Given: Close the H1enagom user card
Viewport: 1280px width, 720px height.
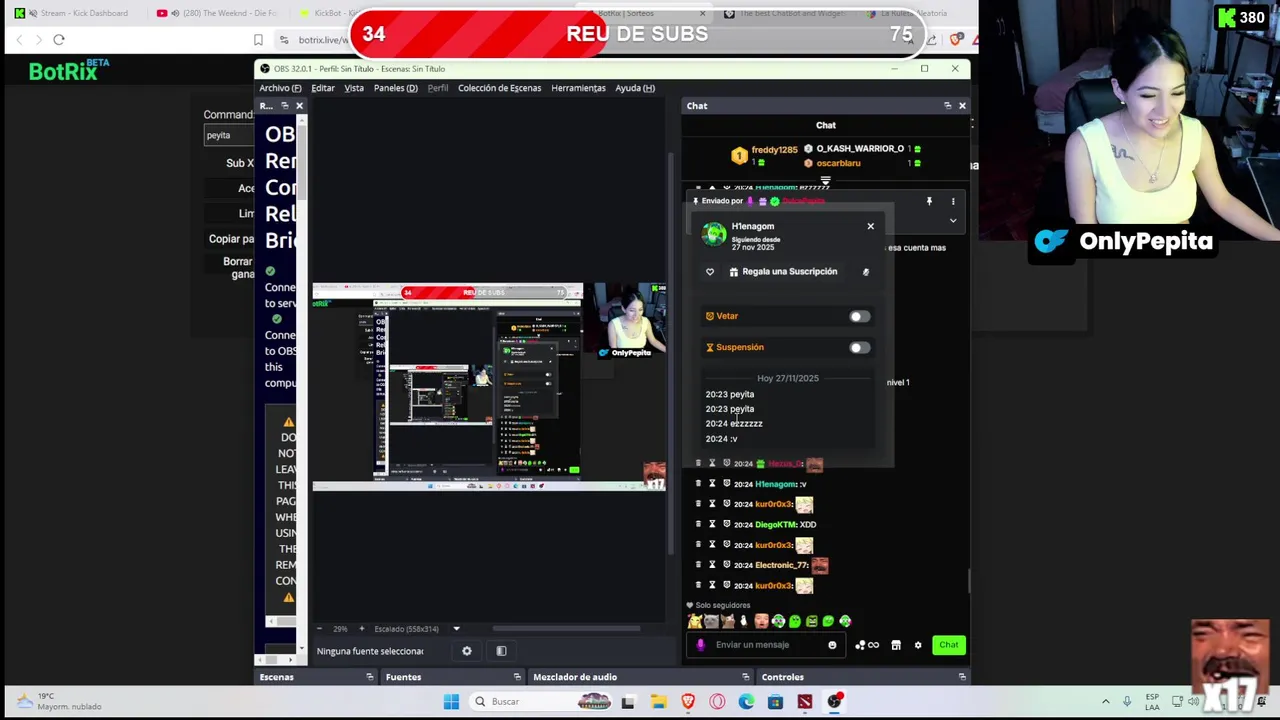Looking at the screenshot, I should click(x=870, y=226).
